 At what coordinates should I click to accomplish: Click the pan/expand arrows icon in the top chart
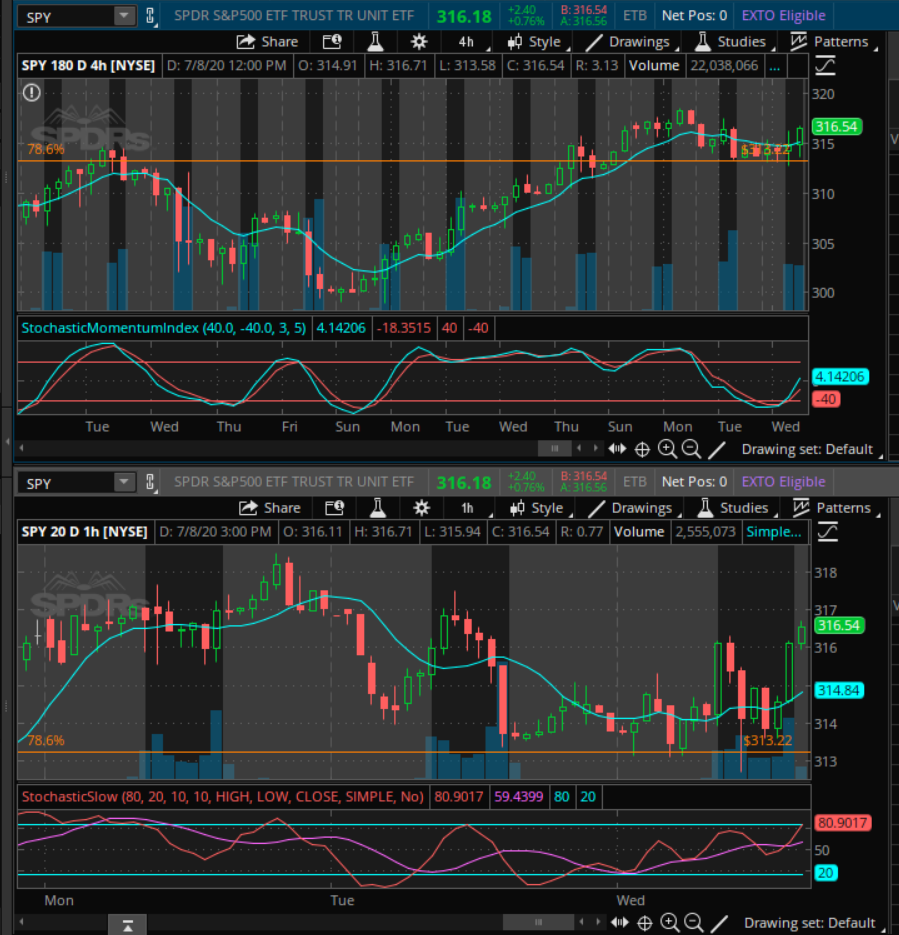(617, 449)
